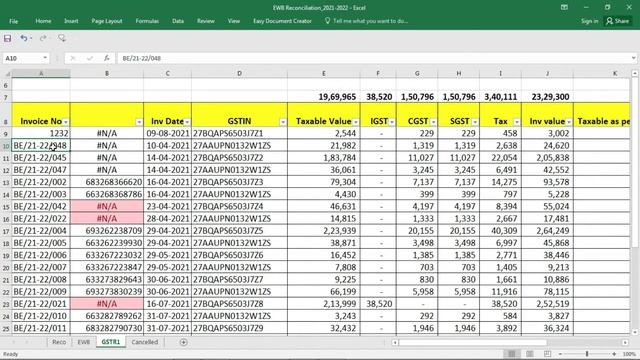Screen dimensions: 640x360
Task: Switch to the EWB sheet tab
Action: click(84, 342)
